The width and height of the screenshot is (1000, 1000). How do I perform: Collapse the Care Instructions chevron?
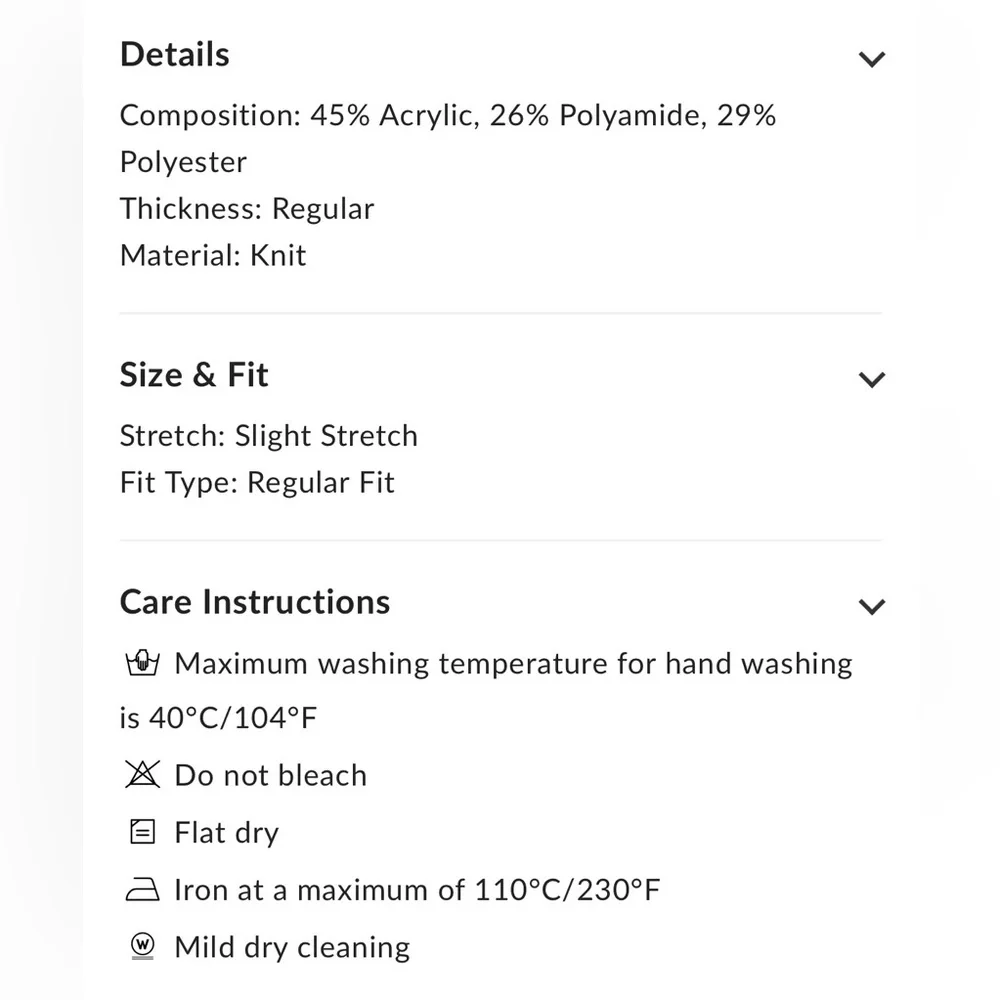(x=872, y=607)
